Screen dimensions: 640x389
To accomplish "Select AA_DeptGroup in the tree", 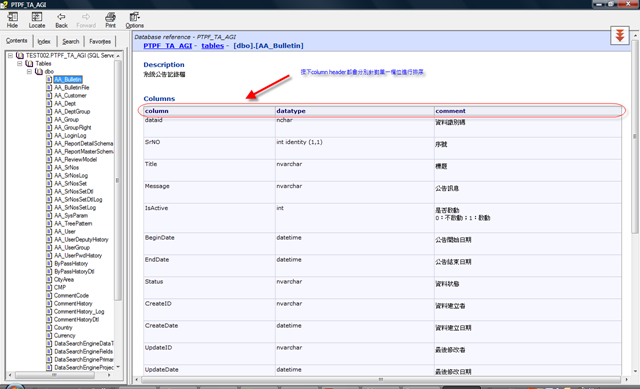I will [72, 111].
